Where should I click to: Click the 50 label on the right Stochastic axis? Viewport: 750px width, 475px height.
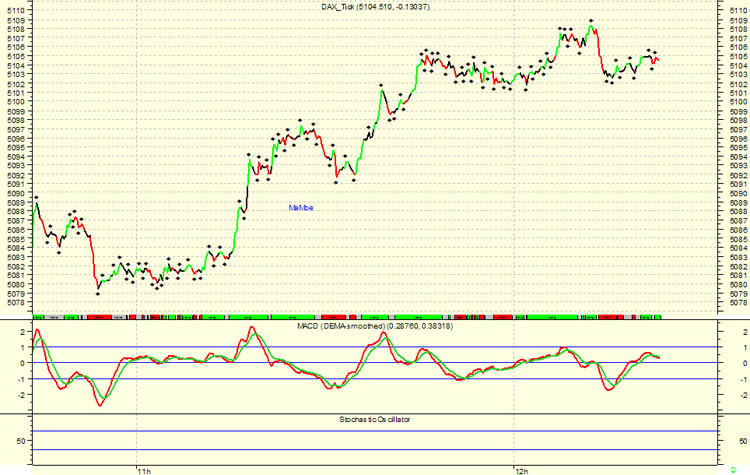[x=743, y=441]
